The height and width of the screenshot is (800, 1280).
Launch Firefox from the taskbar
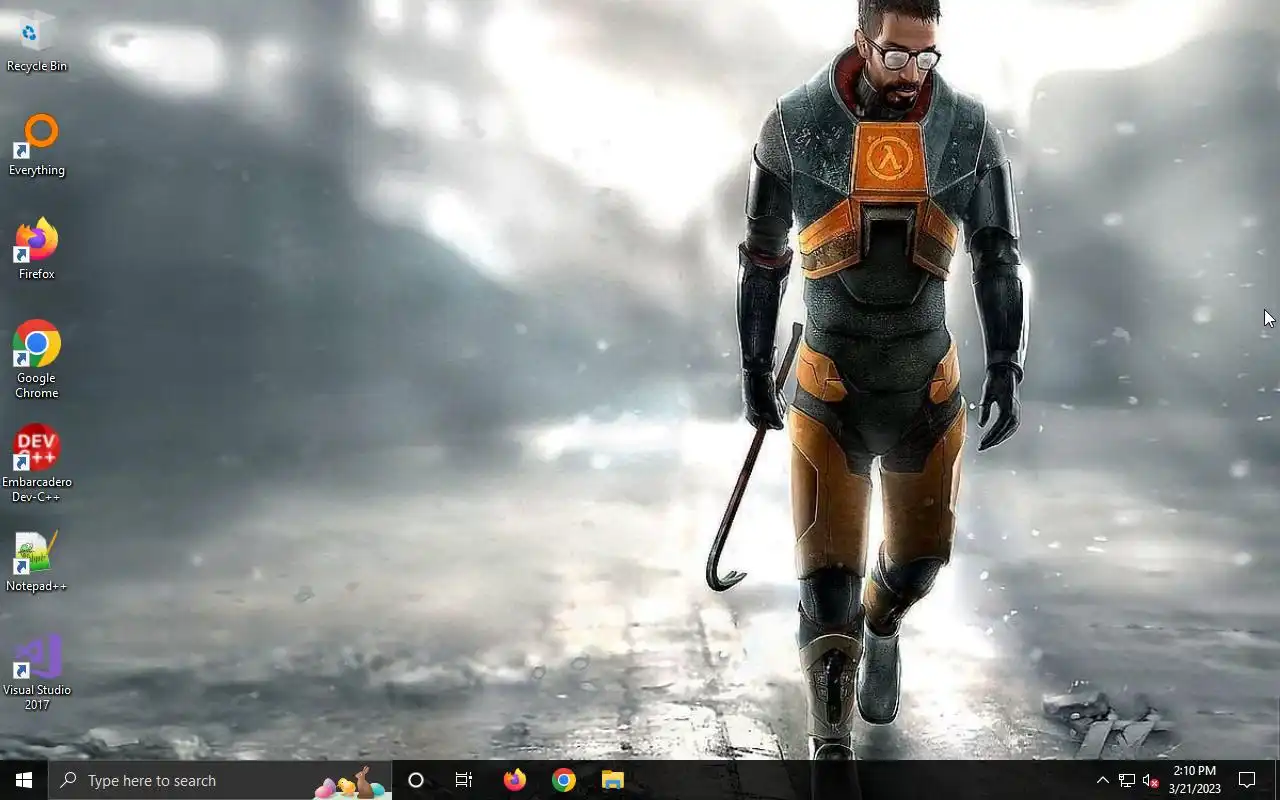(515, 780)
